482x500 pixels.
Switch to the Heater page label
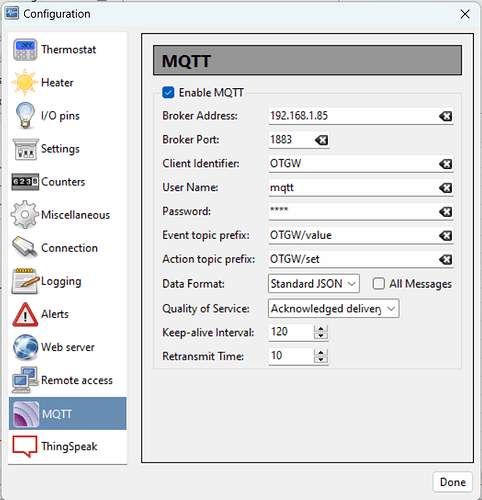(57, 82)
